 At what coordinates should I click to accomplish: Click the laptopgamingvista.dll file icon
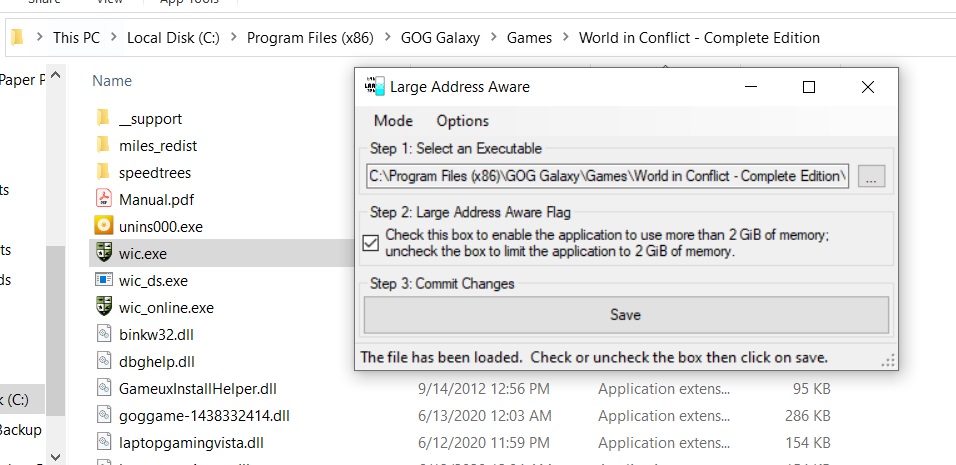[104, 442]
